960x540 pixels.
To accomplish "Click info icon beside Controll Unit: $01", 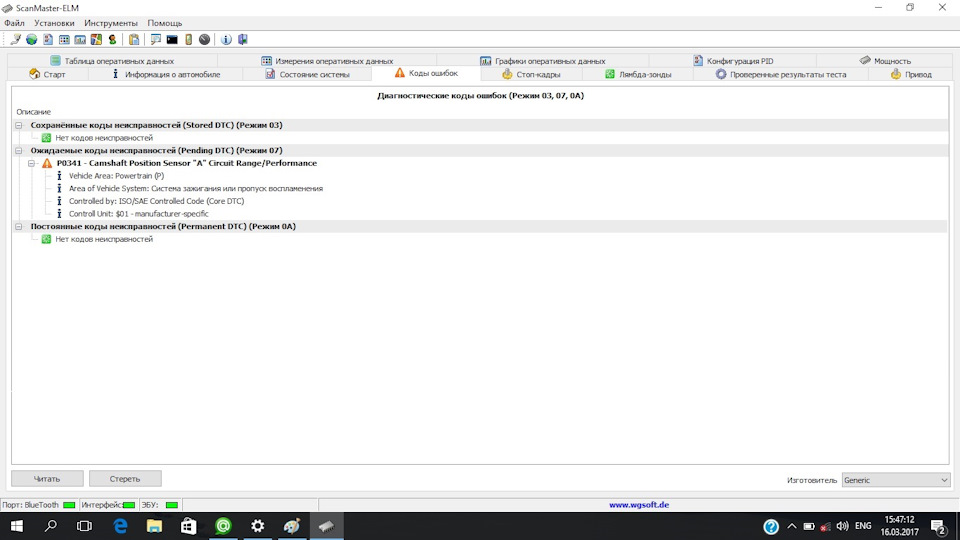I will pos(59,214).
